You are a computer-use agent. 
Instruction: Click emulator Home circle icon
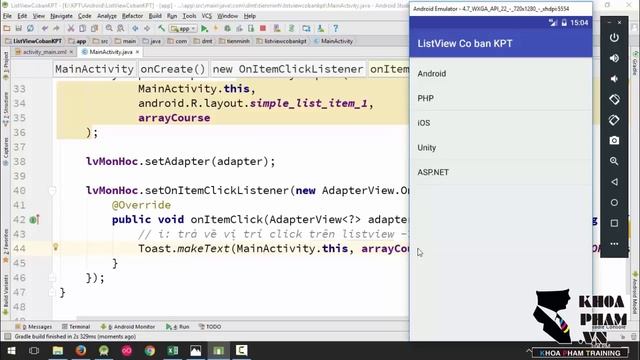(x=614, y=202)
